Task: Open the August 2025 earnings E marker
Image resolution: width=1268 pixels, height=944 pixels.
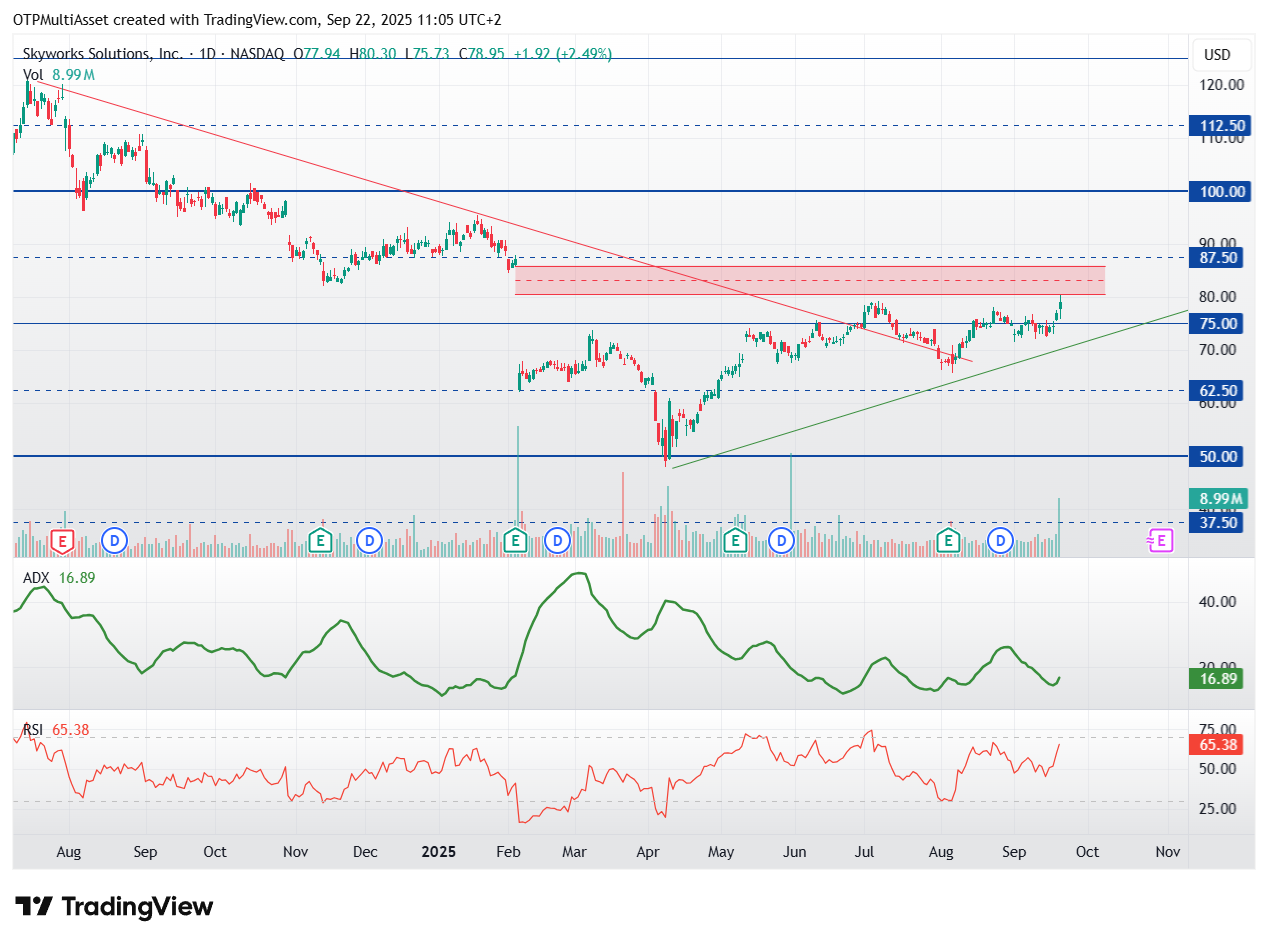Action: click(948, 541)
